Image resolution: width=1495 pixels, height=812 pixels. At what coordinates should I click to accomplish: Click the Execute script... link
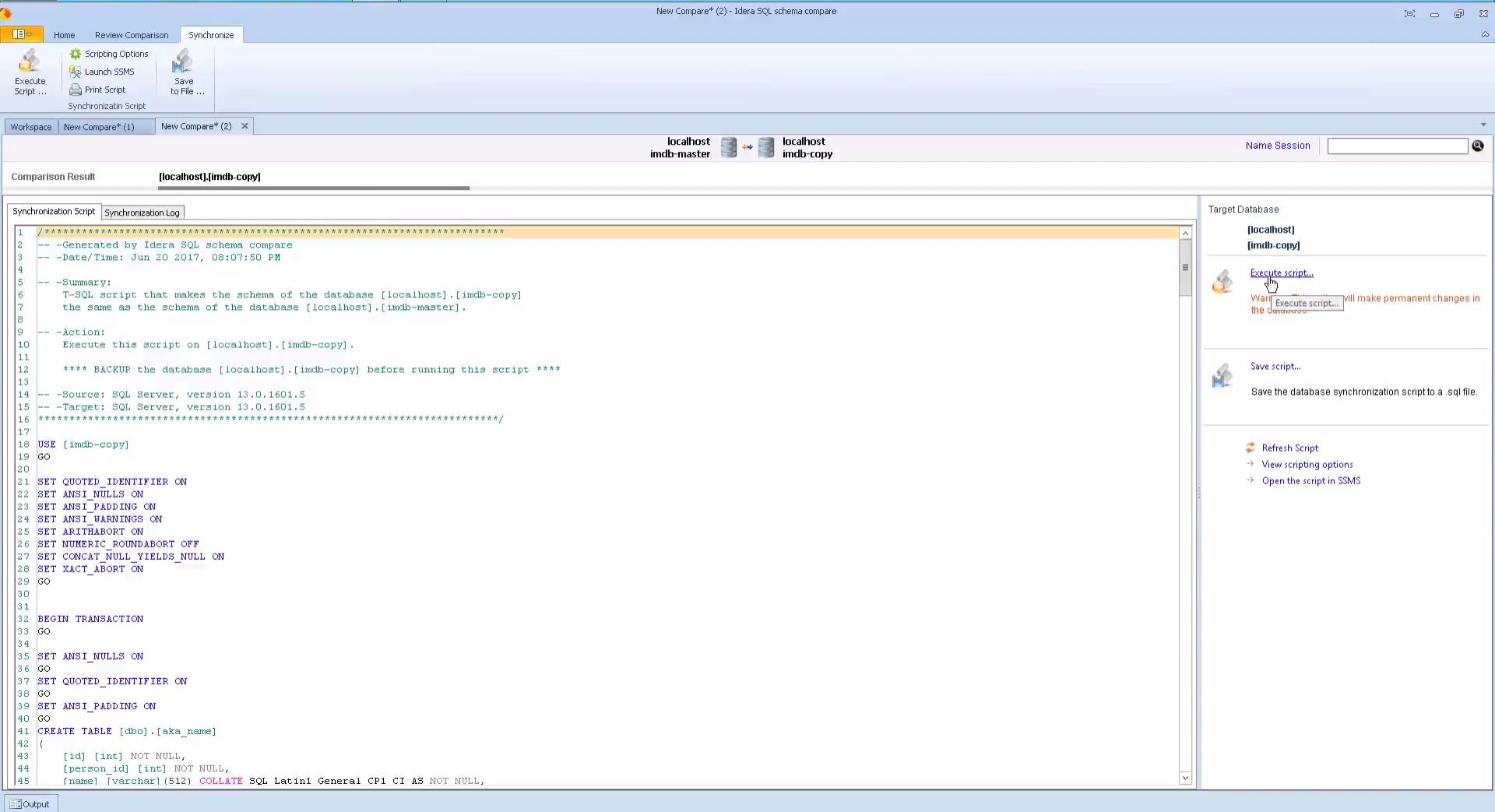click(1281, 273)
